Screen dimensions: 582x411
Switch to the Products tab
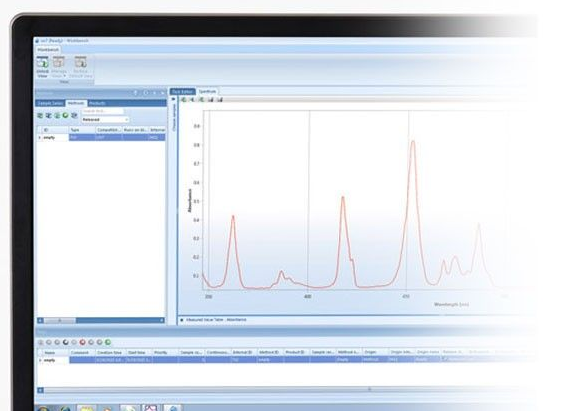(x=97, y=103)
